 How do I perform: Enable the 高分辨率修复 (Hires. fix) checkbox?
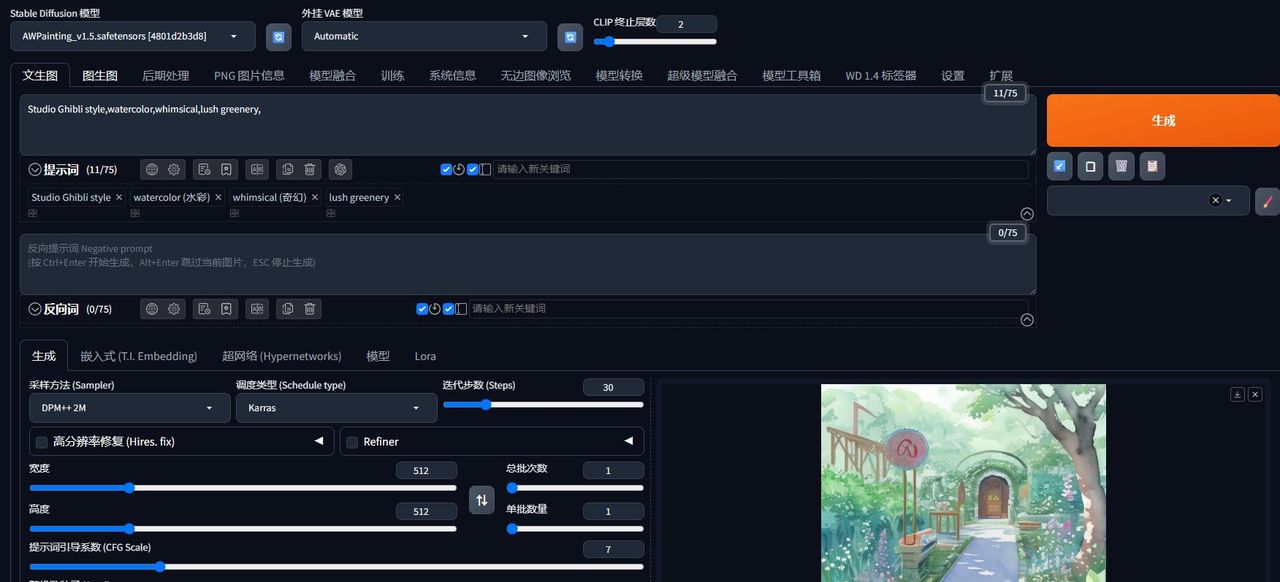(x=40, y=441)
